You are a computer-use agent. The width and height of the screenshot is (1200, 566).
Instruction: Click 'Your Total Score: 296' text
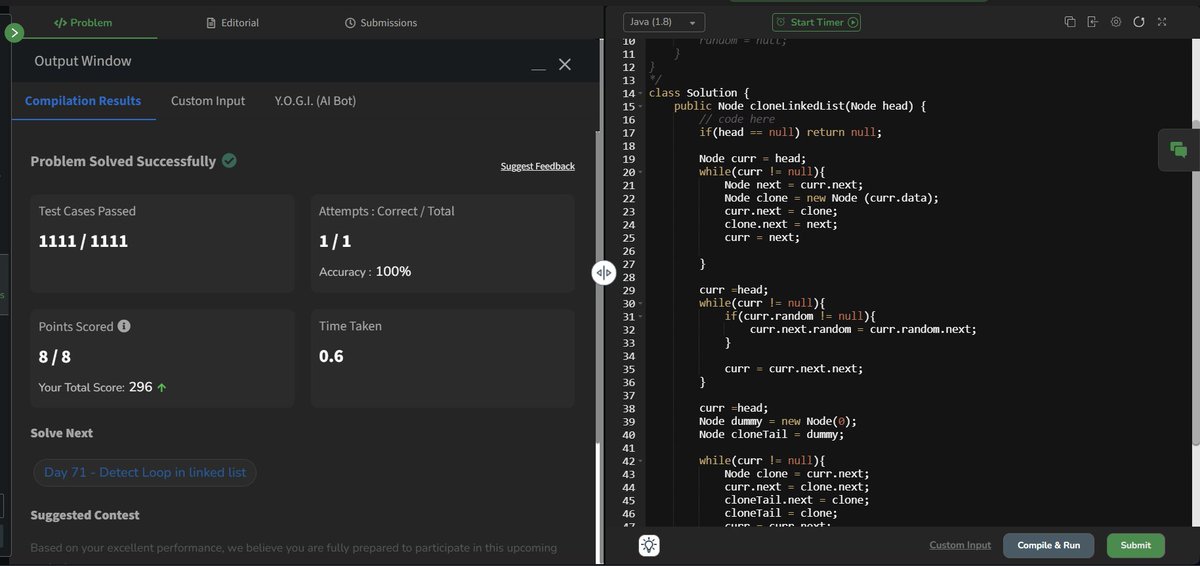[96, 386]
